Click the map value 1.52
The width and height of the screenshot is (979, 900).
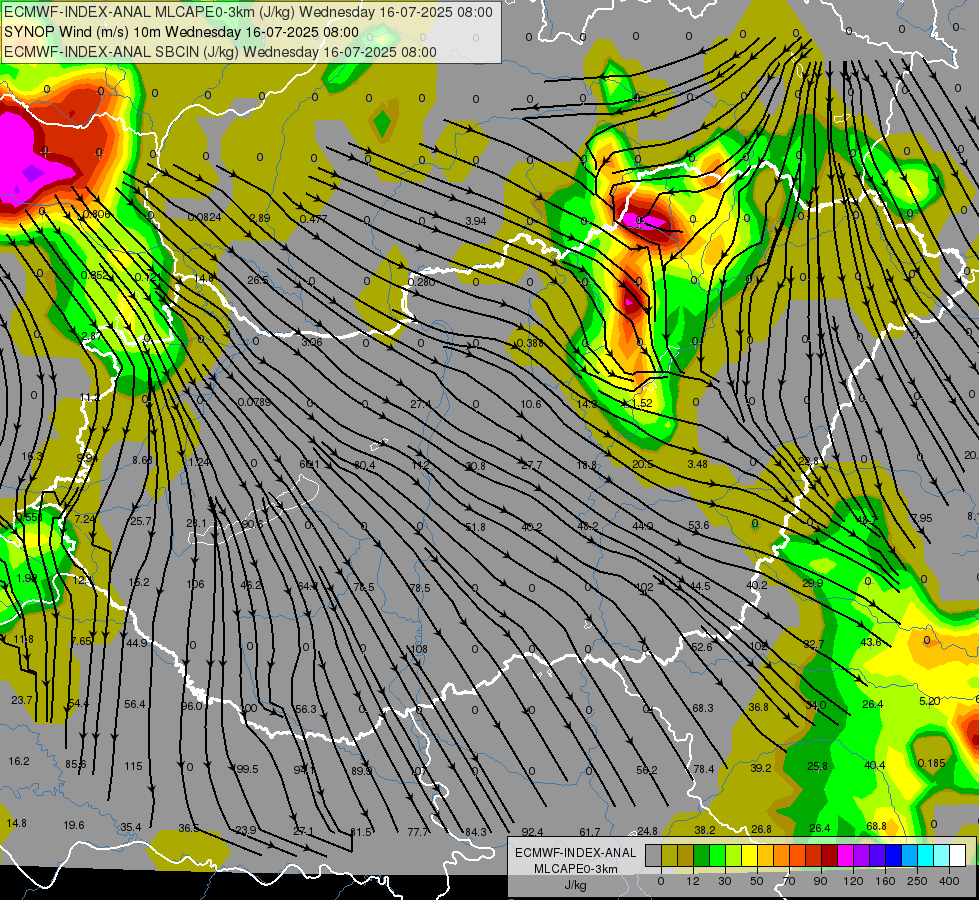coord(641,403)
